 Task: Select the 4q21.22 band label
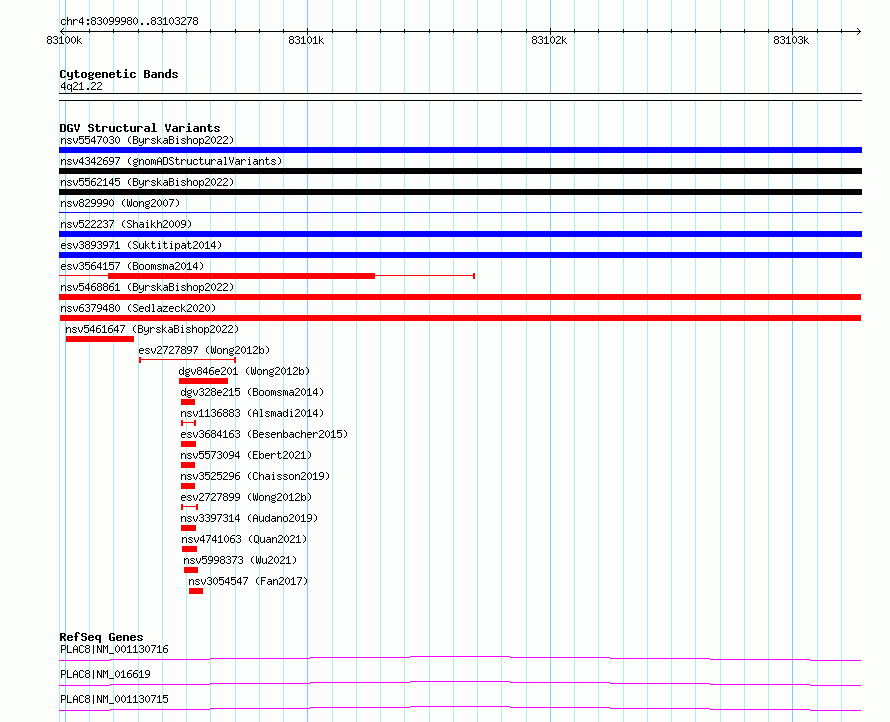click(81, 86)
